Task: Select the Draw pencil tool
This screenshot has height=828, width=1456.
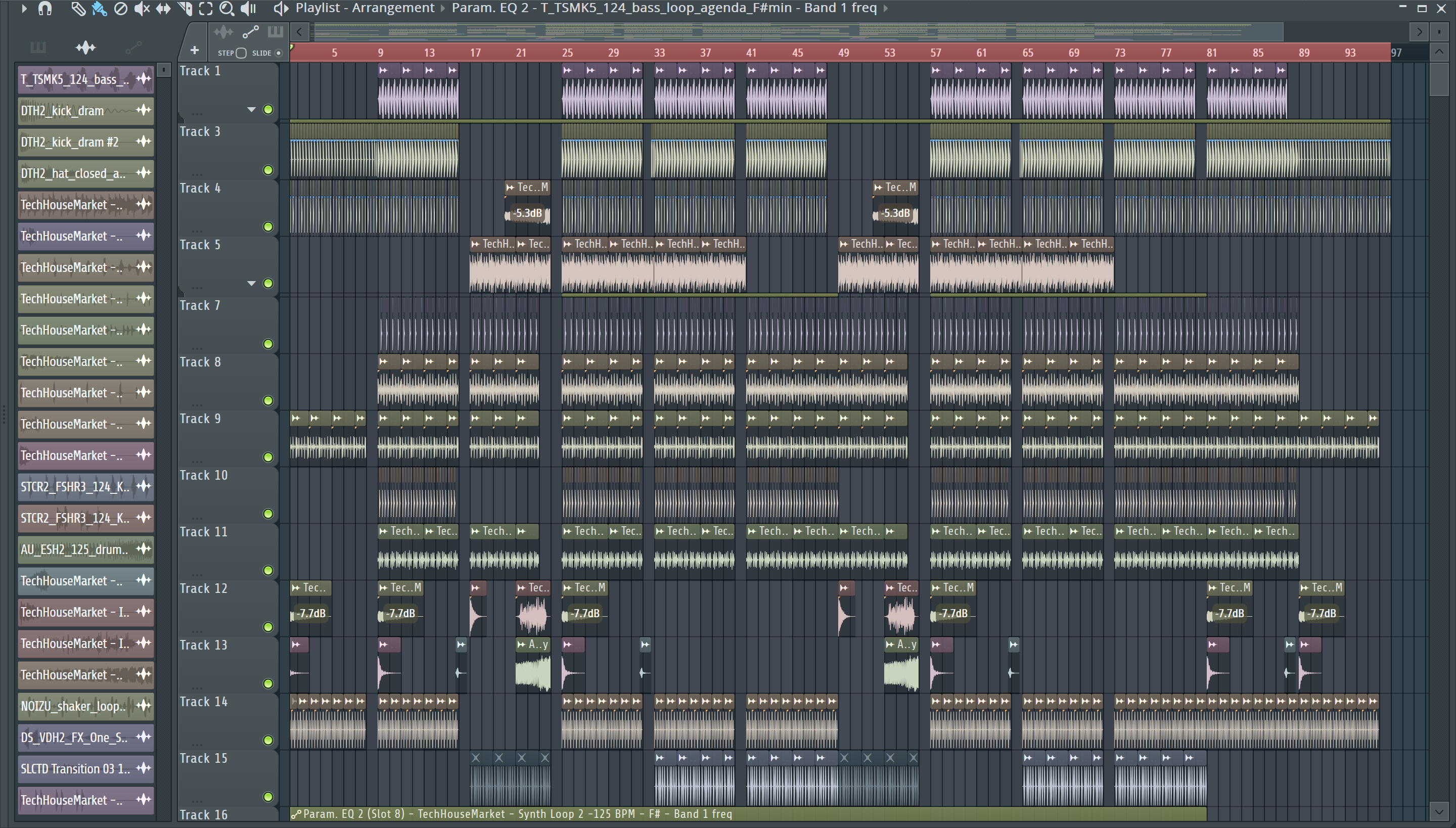Action: [78, 8]
